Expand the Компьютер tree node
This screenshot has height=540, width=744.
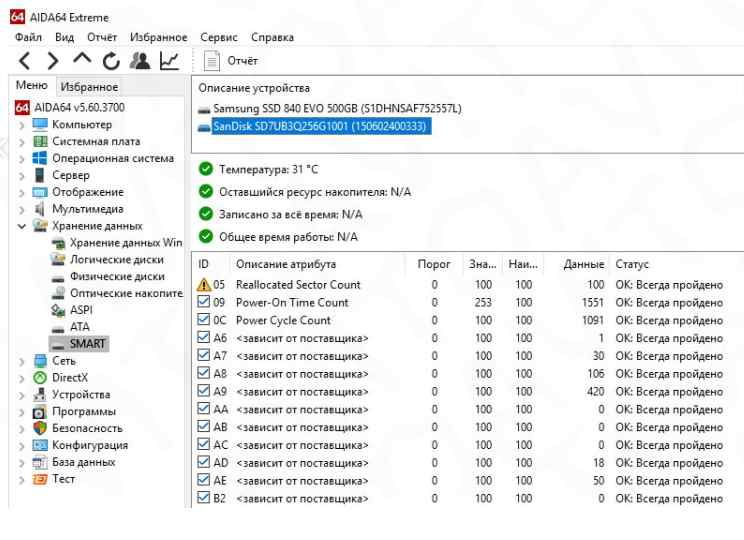coord(22,125)
